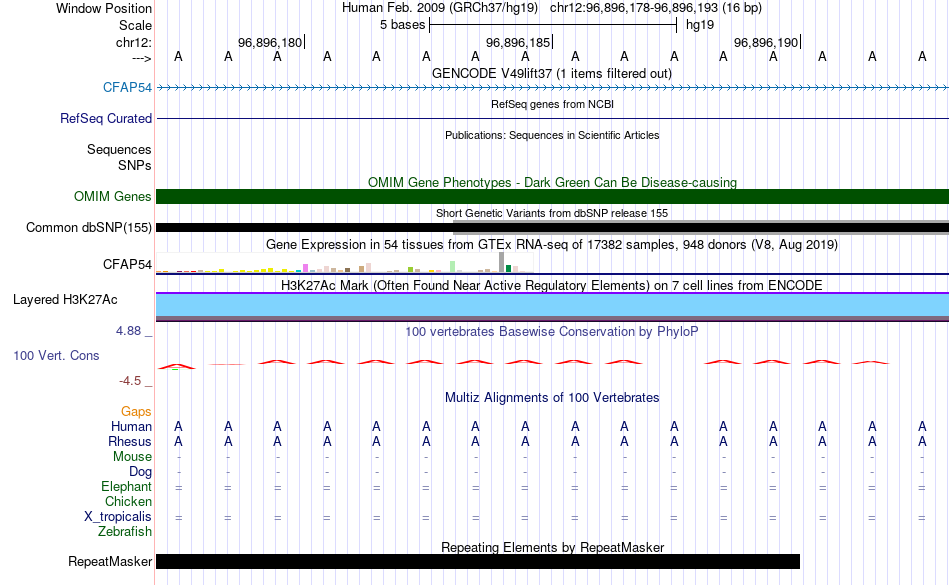
Task: Open the RefSeq Curated track label
Action: coord(105,118)
